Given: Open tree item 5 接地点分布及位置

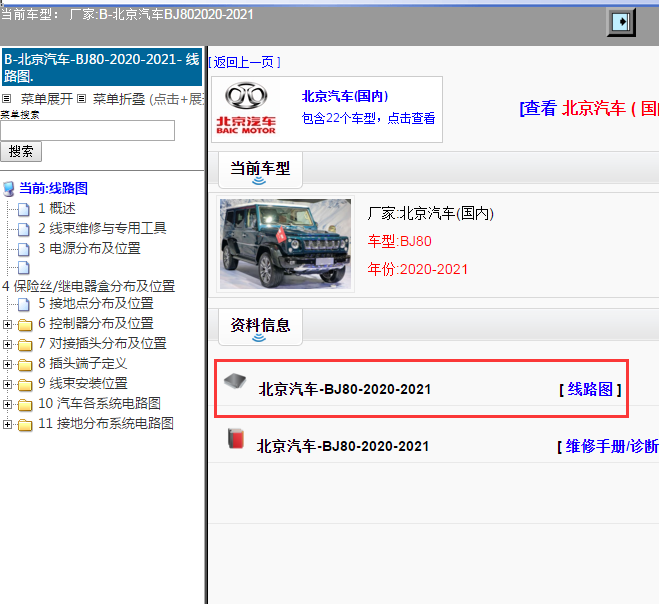Looking at the screenshot, I should point(96,303).
